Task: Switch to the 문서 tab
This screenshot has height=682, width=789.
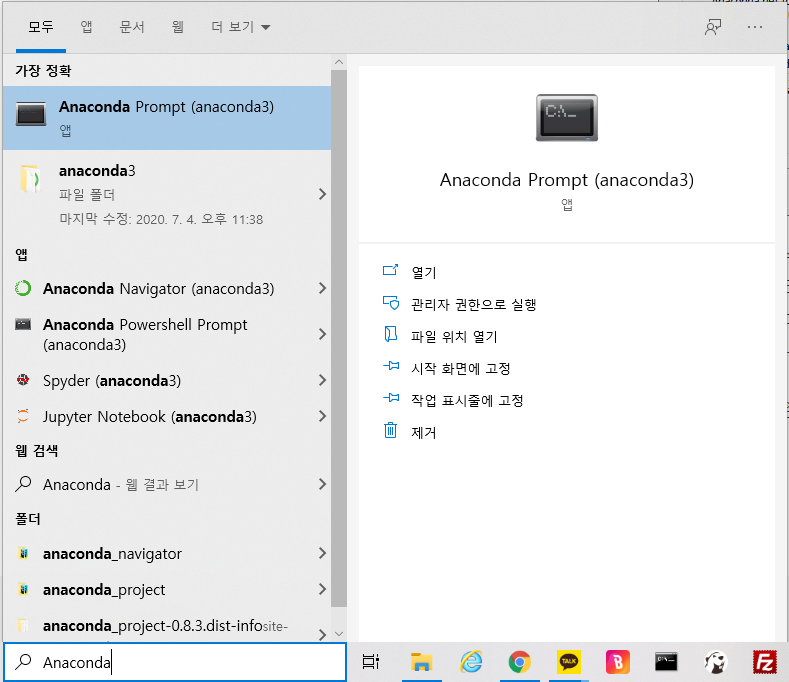Action: tap(132, 27)
